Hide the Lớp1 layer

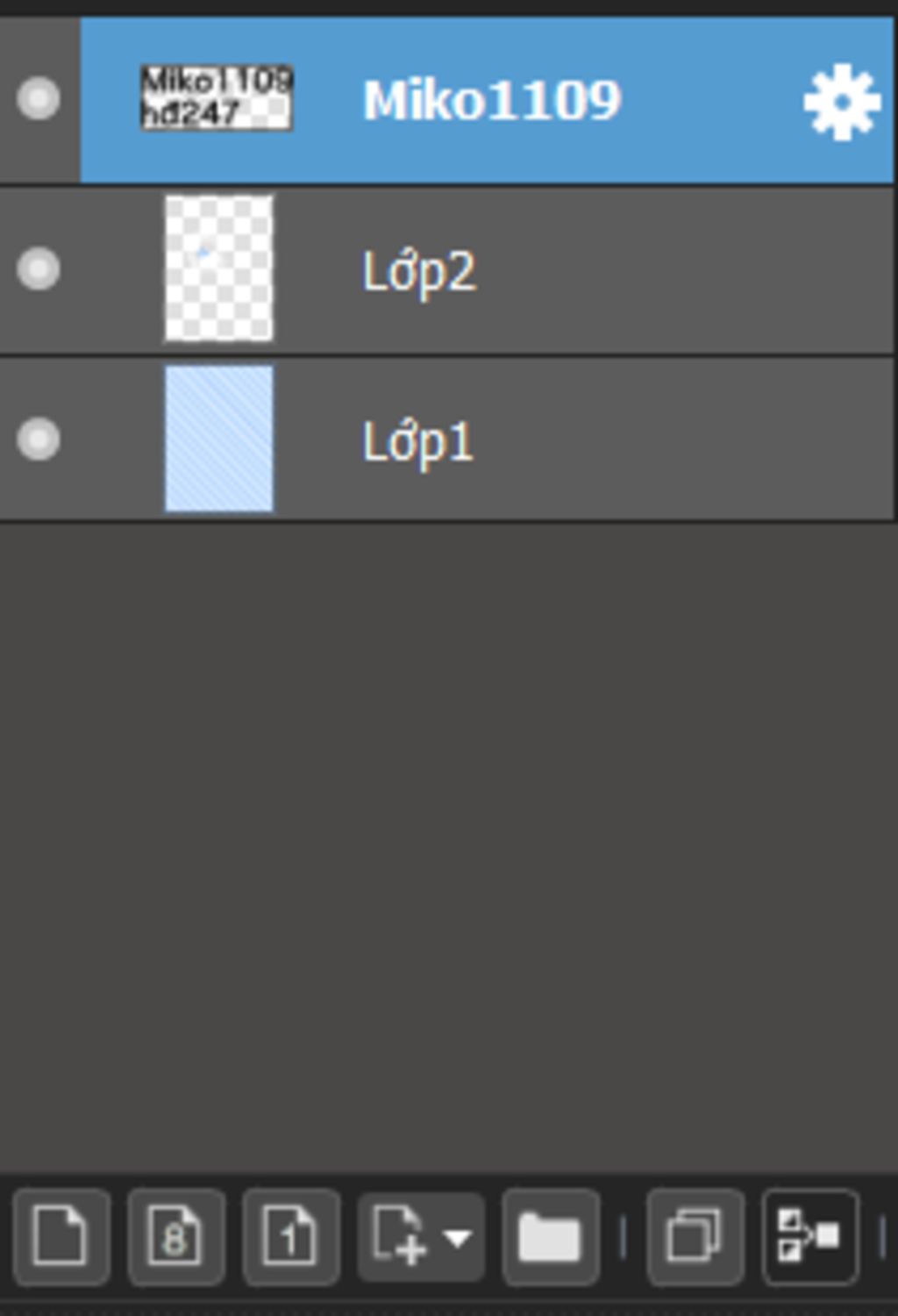coord(39,439)
